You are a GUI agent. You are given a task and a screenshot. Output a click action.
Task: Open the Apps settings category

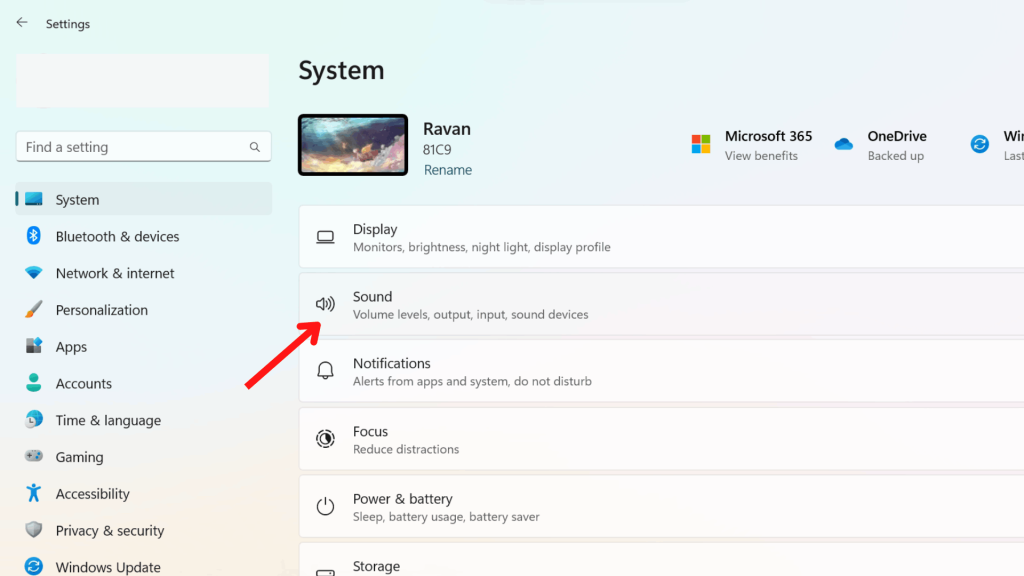[144, 346]
